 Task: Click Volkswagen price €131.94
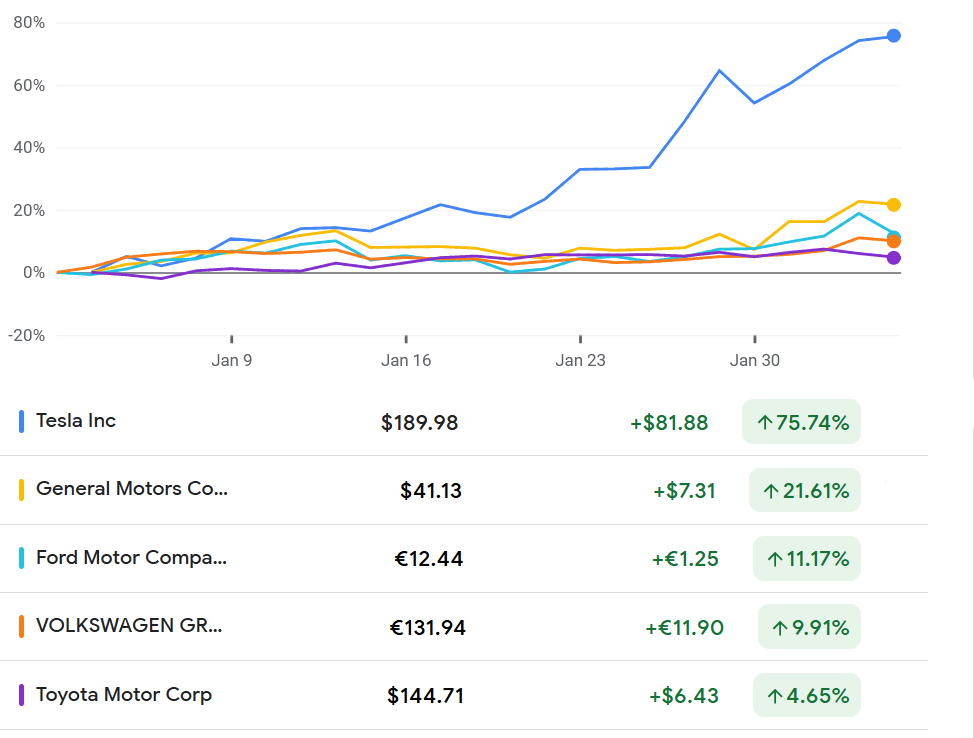427,627
